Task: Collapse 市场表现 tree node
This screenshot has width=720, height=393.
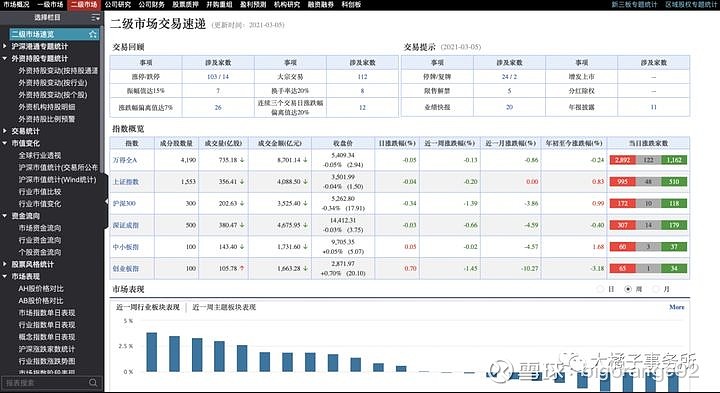Action: 5,276
